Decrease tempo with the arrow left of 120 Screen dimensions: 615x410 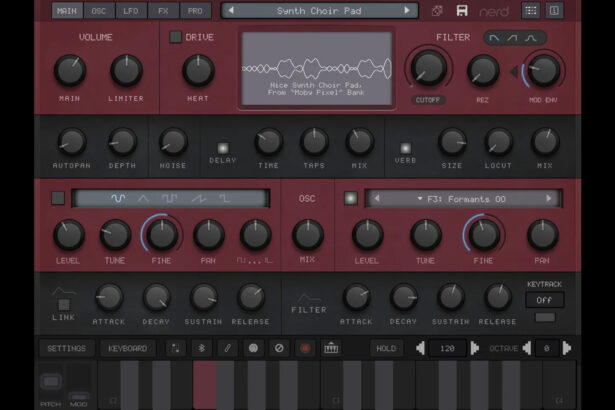pyautogui.click(x=420, y=348)
